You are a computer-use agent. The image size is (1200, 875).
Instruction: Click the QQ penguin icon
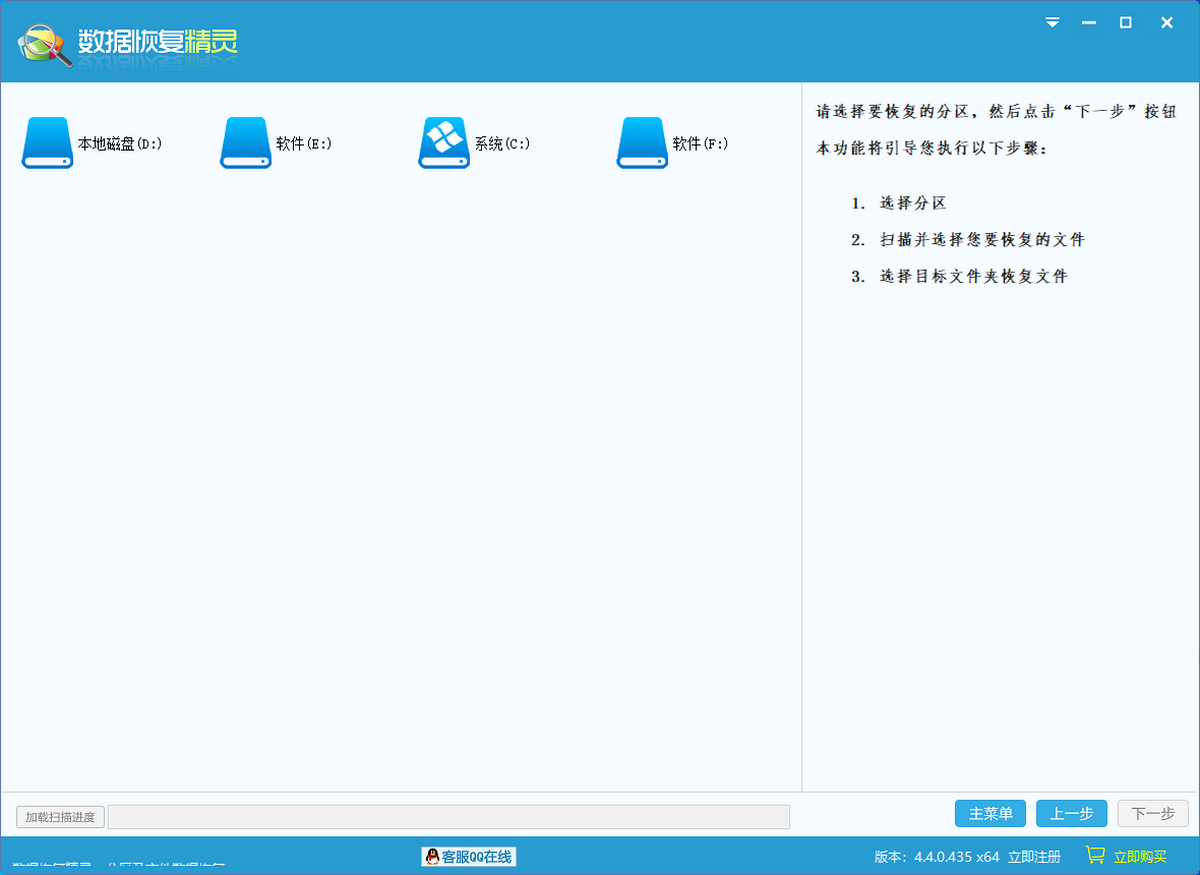pos(432,857)
